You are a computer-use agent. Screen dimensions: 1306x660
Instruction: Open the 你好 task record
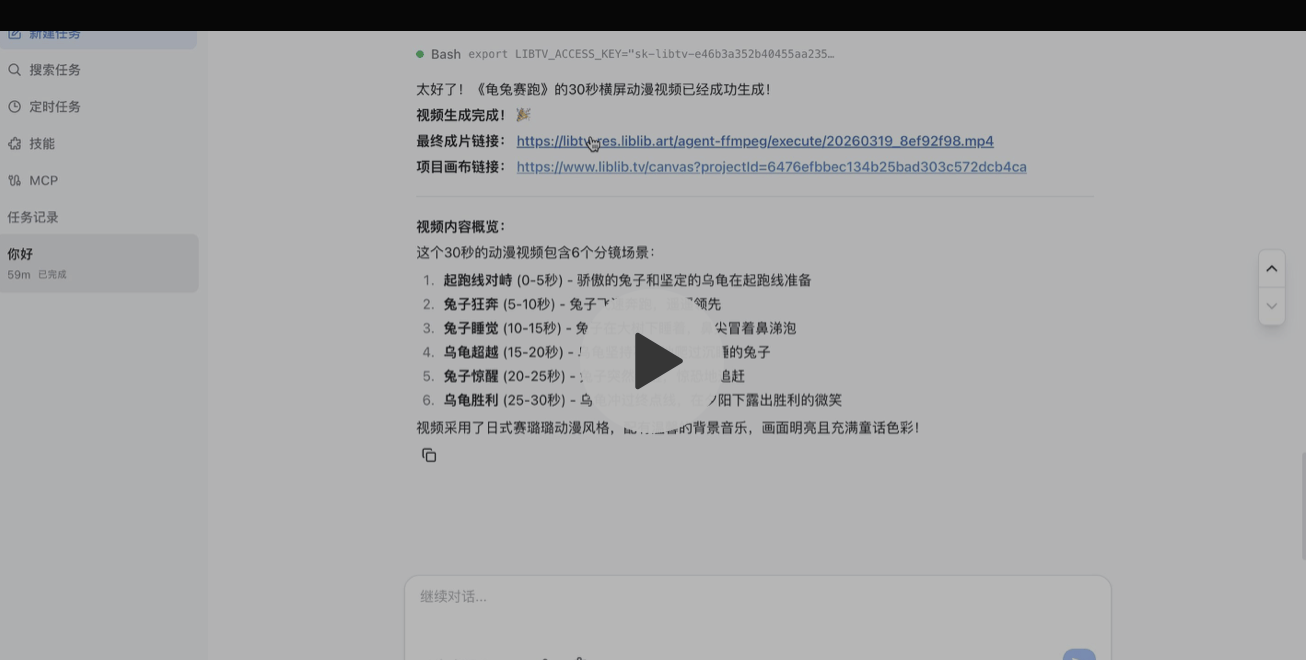pyautogui.click(x=99, y=263)
